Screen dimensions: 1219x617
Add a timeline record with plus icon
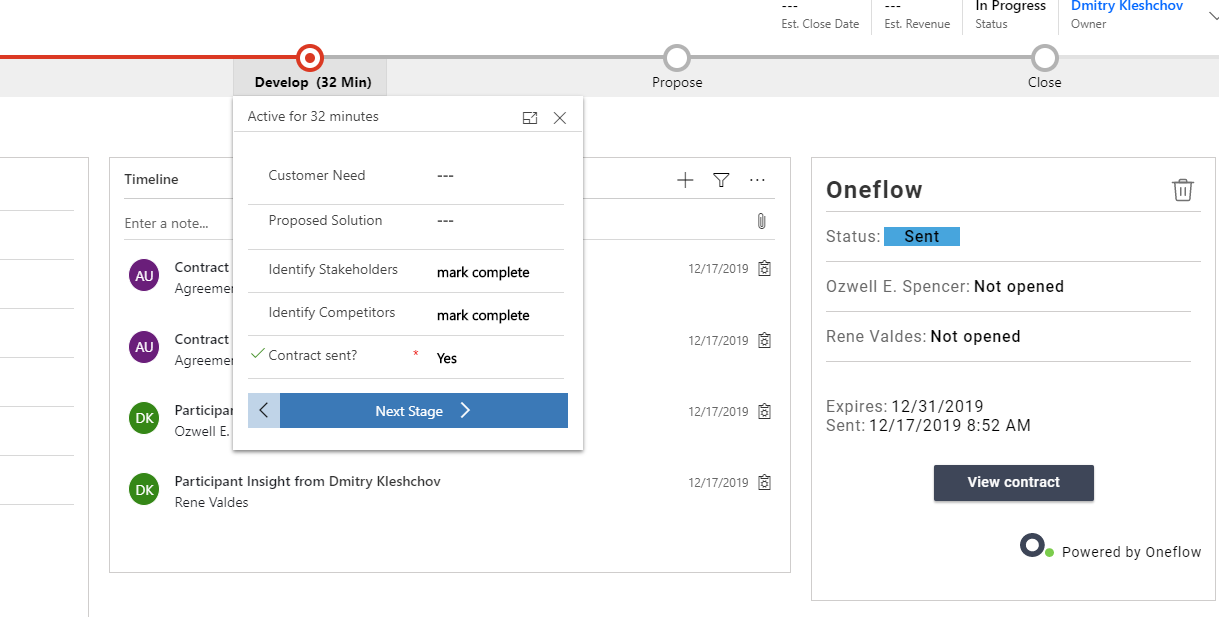pos(685,180)
